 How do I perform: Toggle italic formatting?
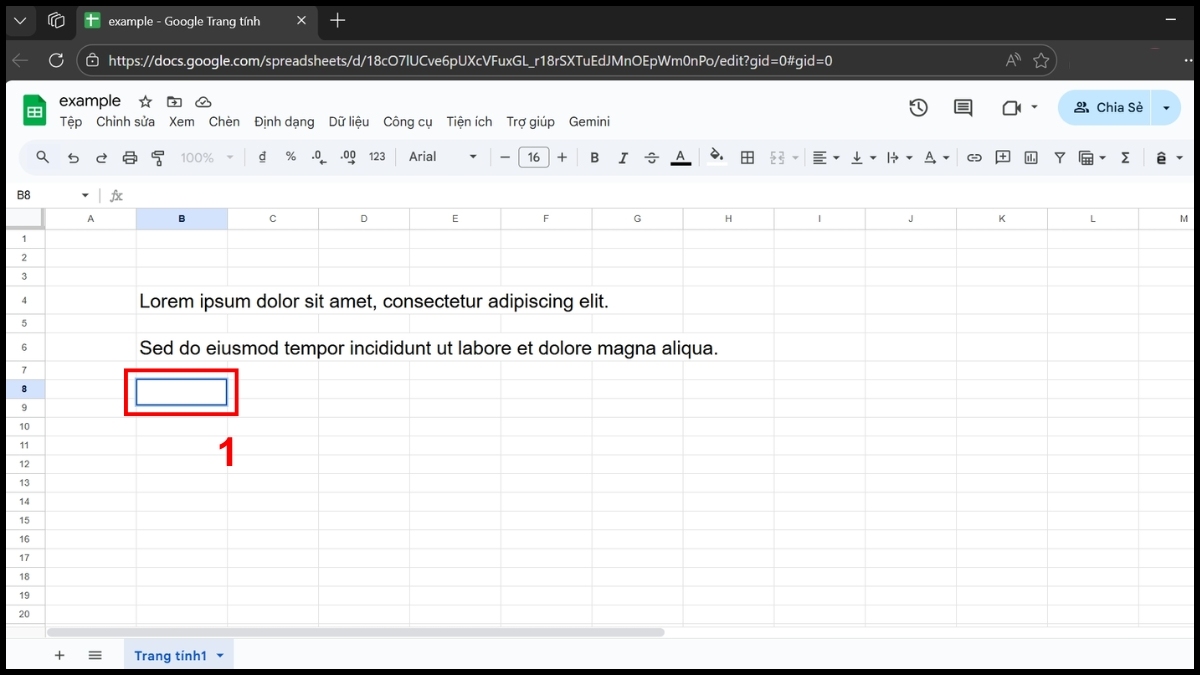coord(623,157)
